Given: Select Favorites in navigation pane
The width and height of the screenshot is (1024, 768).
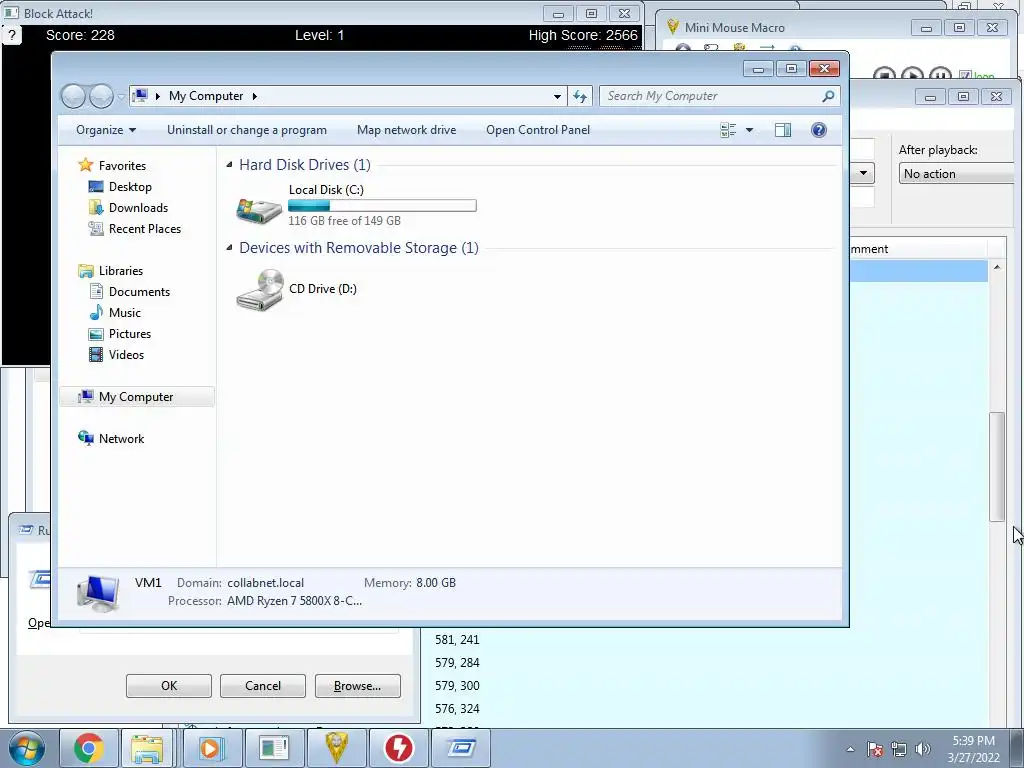Looking at the screenshot, I should coord(122,166).
